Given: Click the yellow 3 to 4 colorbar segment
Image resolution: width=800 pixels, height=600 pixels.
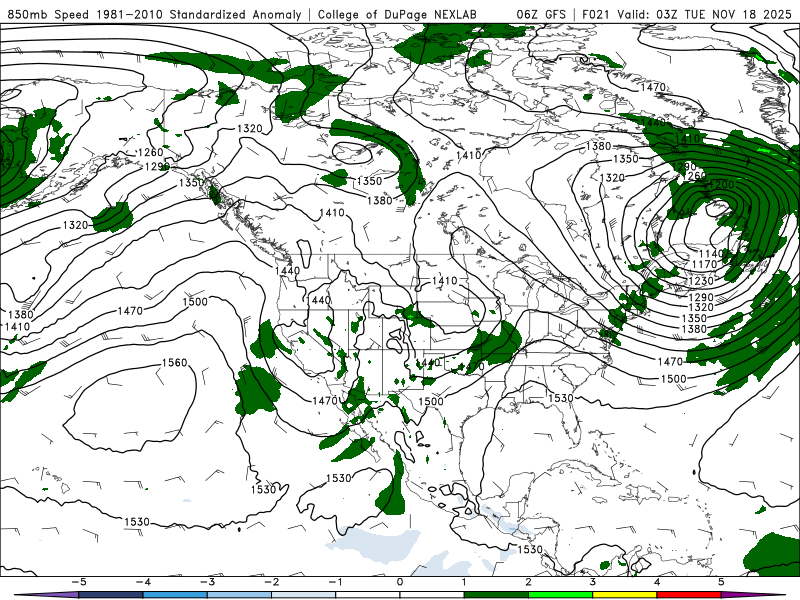Looking at the screenshot, I should tap(625, 595).
